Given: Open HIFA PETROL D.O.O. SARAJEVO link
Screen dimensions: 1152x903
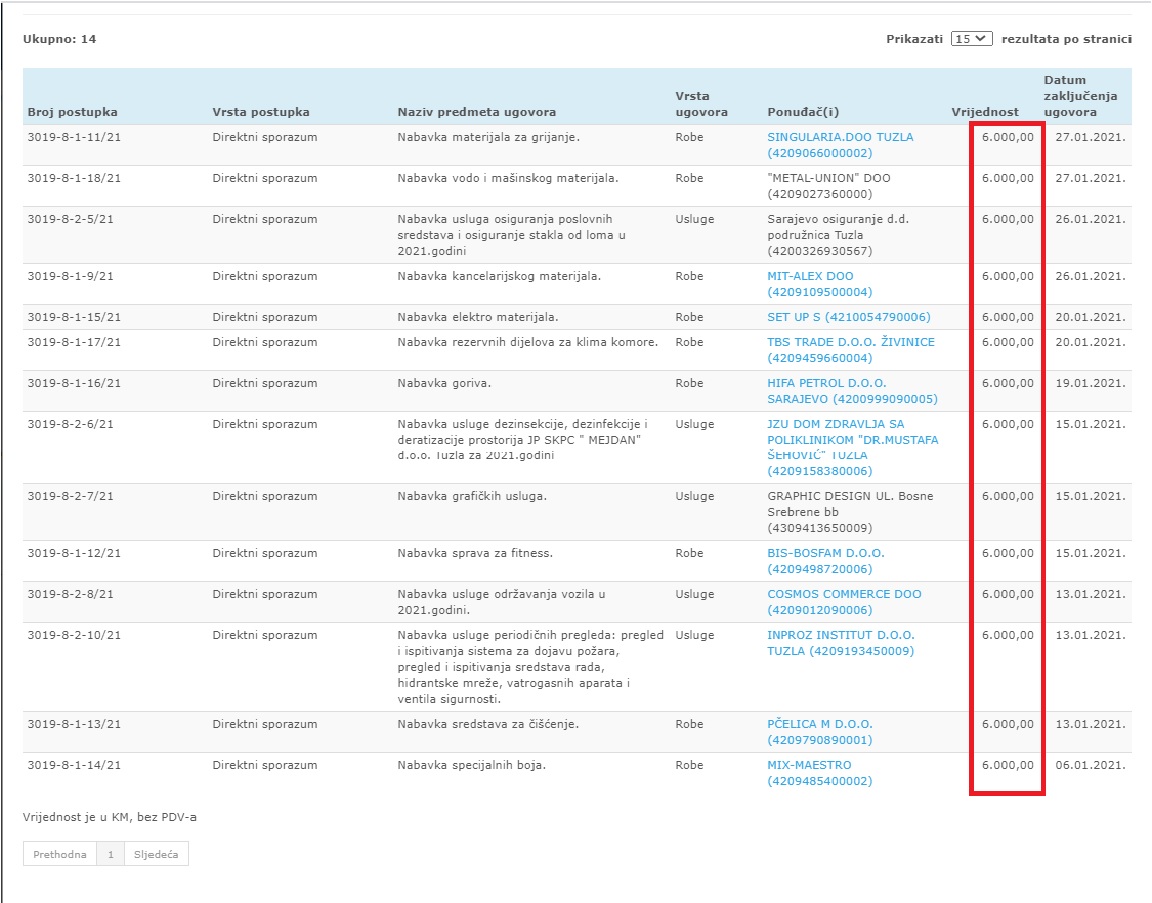Looking at the screenshot, I should click(852, 391).
